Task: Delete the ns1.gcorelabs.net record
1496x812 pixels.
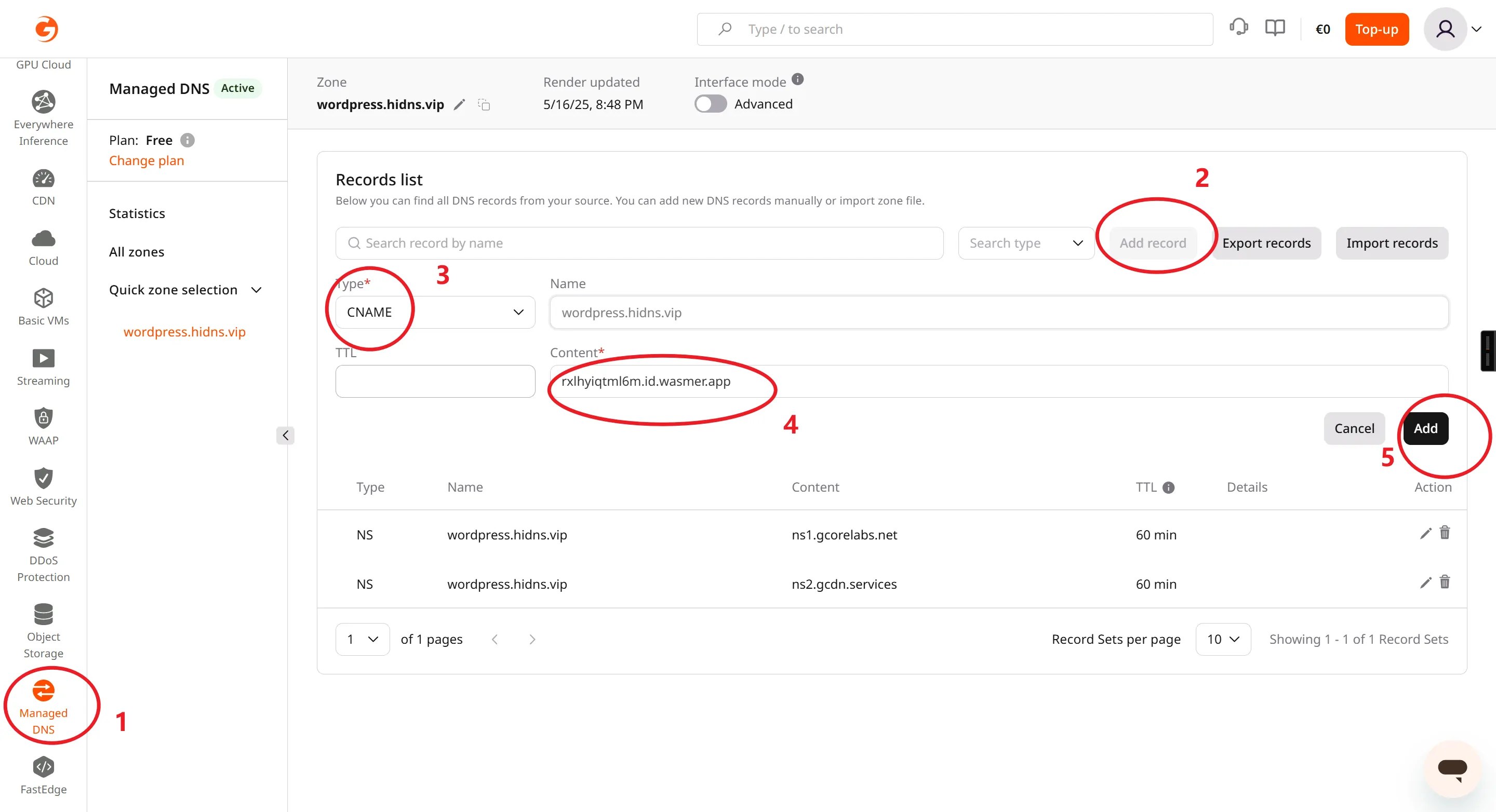Action: coord(1445,533)
